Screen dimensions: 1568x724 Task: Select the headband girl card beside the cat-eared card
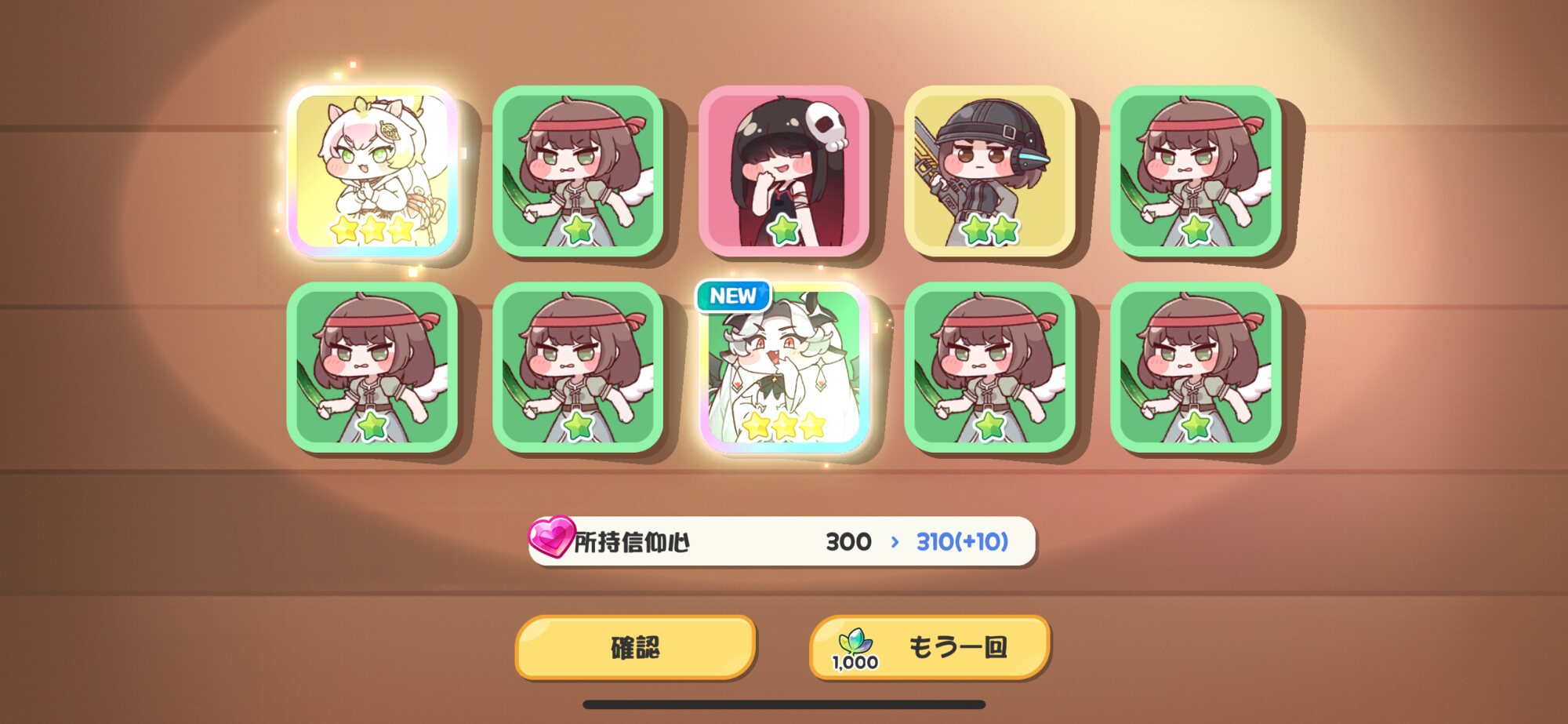click(x=578, y=171)
